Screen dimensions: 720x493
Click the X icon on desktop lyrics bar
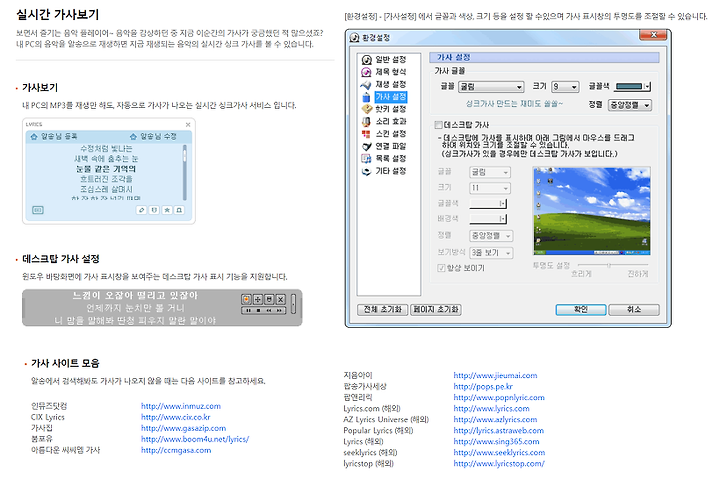click(x=281, y=299)
